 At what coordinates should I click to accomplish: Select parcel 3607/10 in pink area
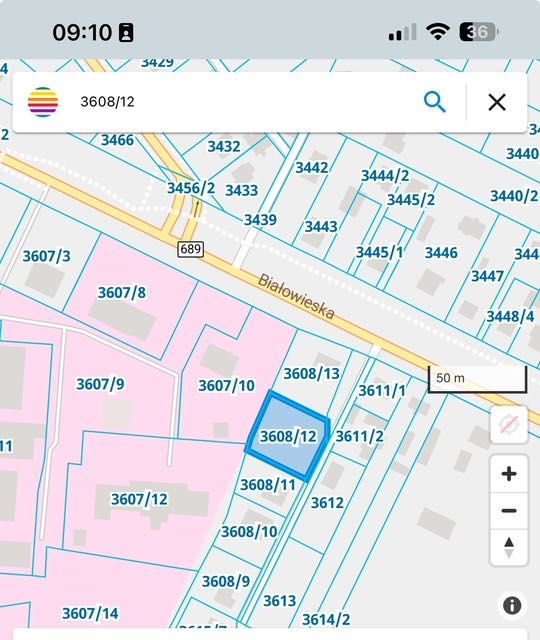coord(226,385)
